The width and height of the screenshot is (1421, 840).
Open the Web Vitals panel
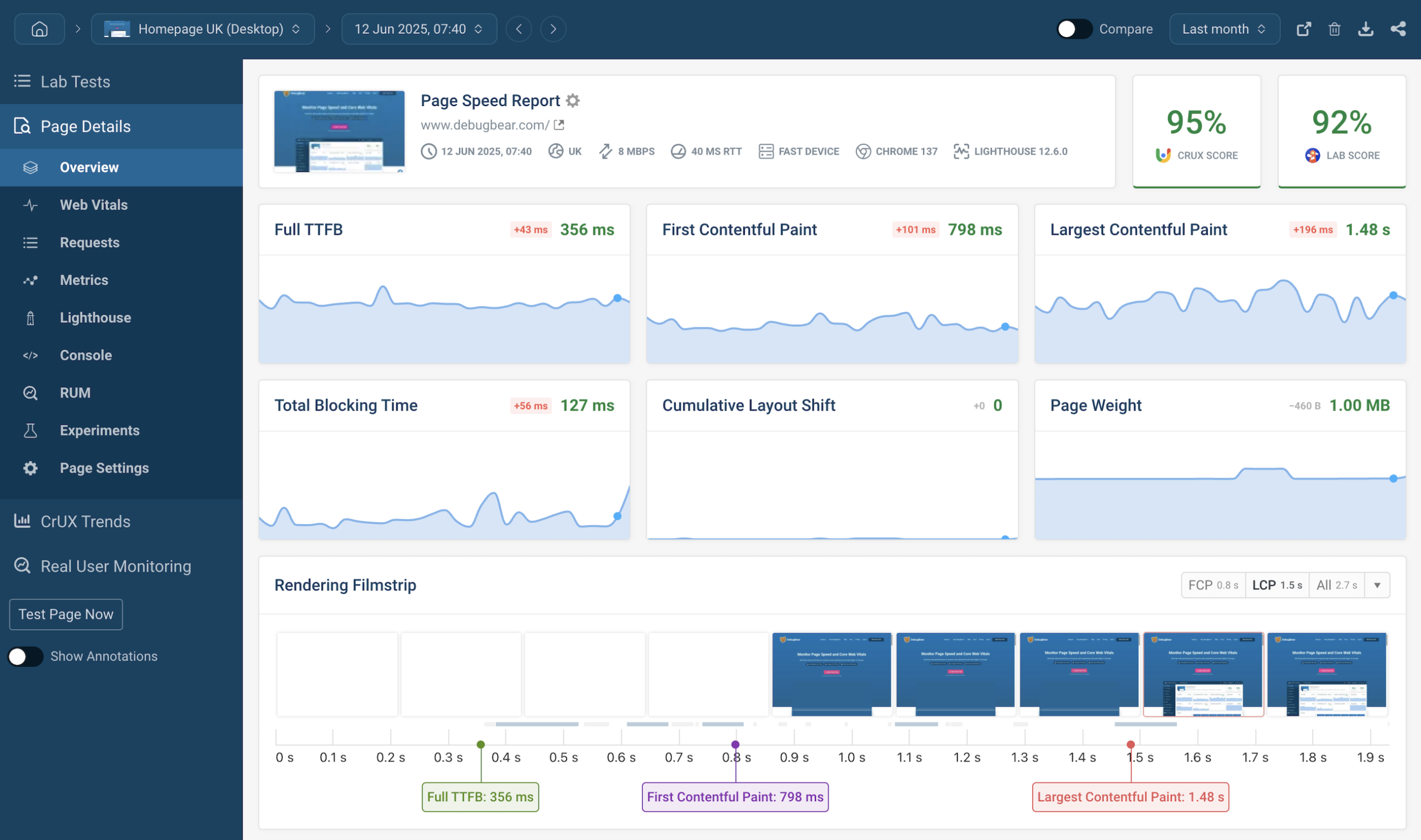click(x=93, y=204)
